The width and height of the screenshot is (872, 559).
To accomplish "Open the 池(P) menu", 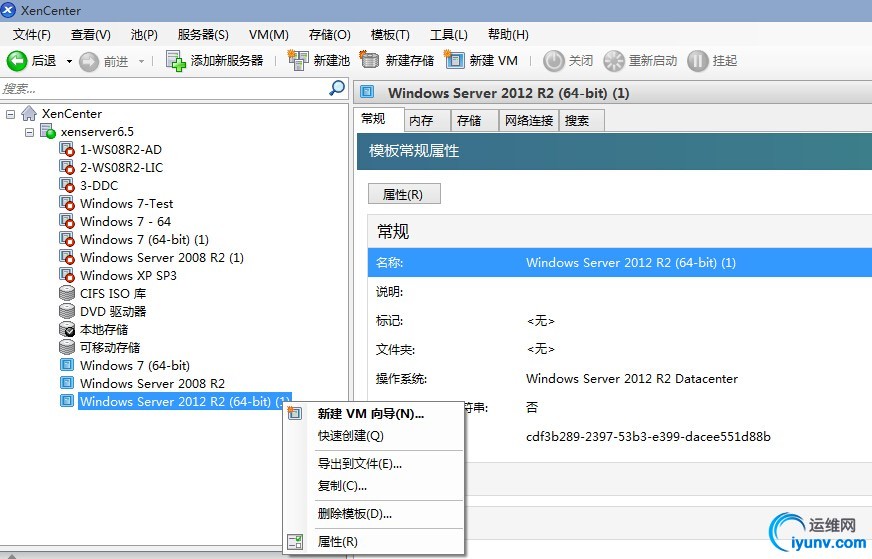I will (144, 34).
